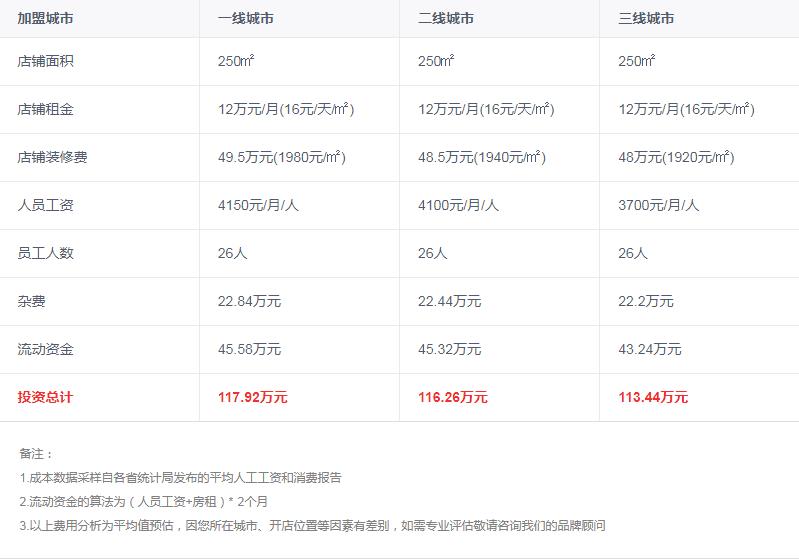This screenshot has width=799, height=559.
Task: Click the red 投资总计 label
Action: click(x=45, y=397)
